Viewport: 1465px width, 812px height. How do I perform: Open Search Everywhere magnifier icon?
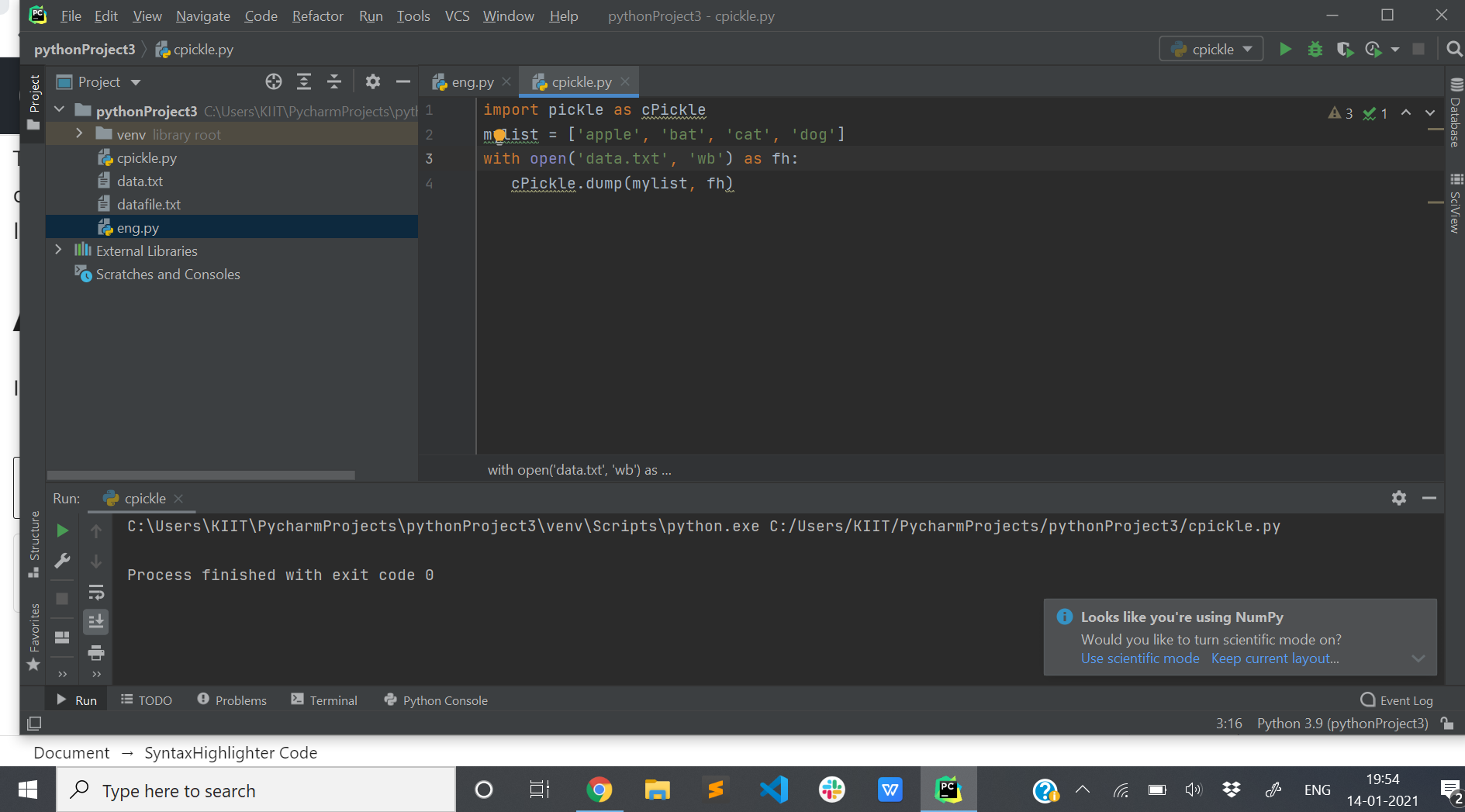[1453, 48]
